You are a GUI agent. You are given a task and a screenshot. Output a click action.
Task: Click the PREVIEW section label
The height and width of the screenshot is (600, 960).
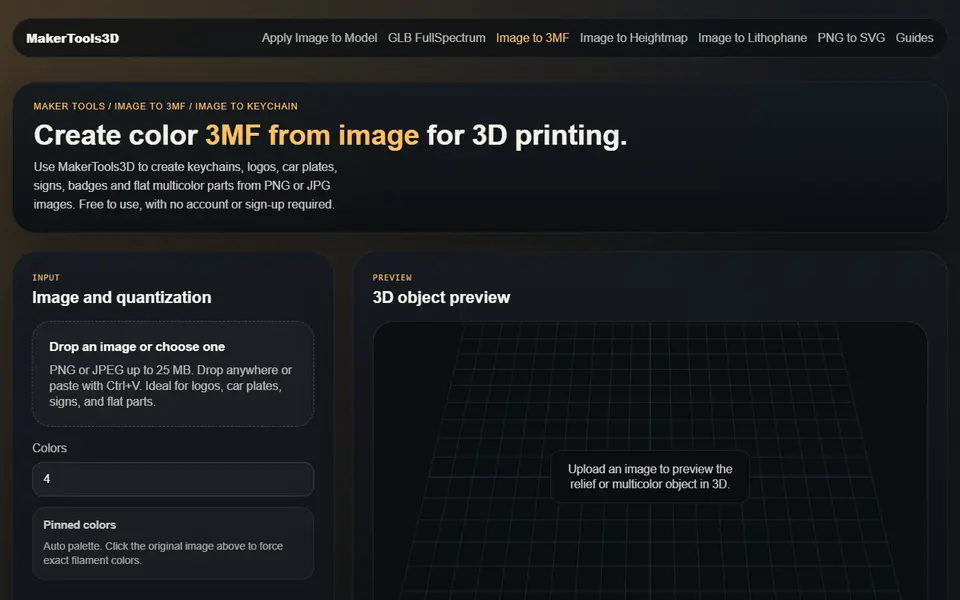[x=392, y=277]
